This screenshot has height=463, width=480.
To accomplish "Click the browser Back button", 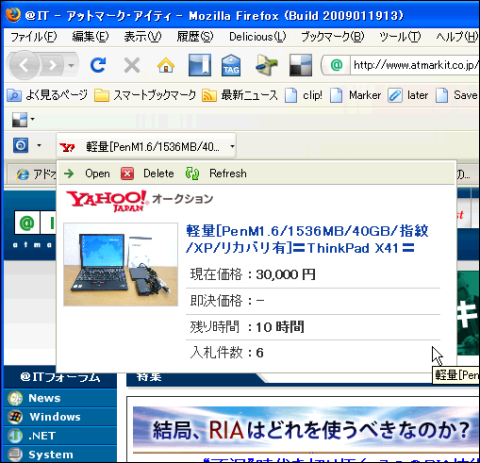I will point(24,65).
